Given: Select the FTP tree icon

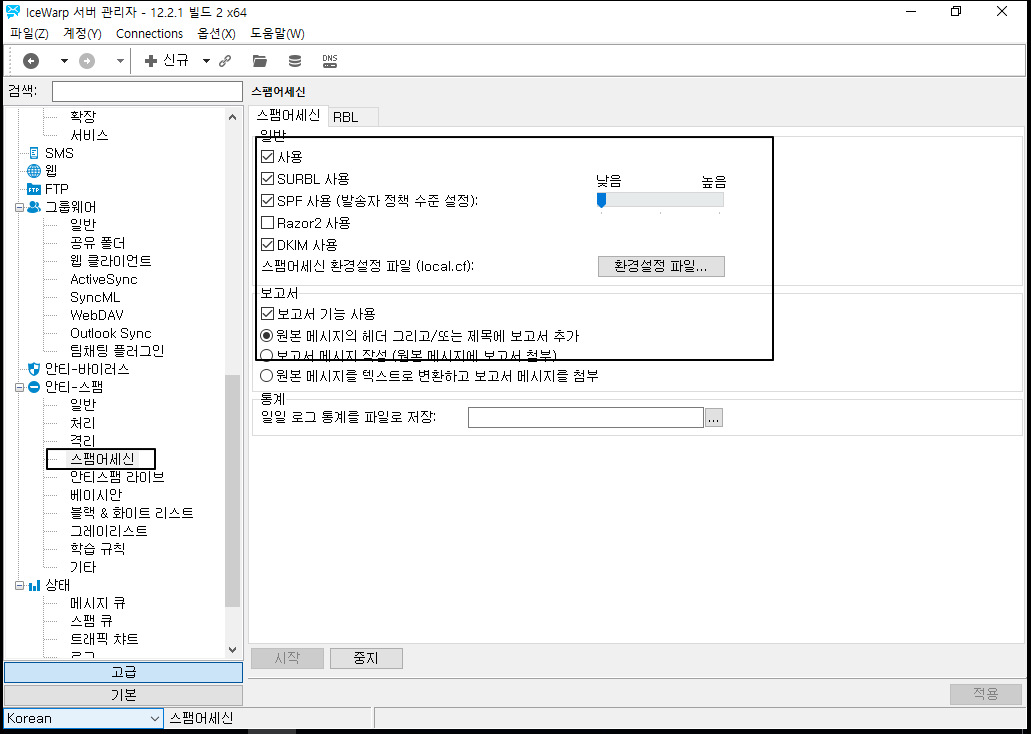Looking at the screenshot, I should (x=34, y=189).
